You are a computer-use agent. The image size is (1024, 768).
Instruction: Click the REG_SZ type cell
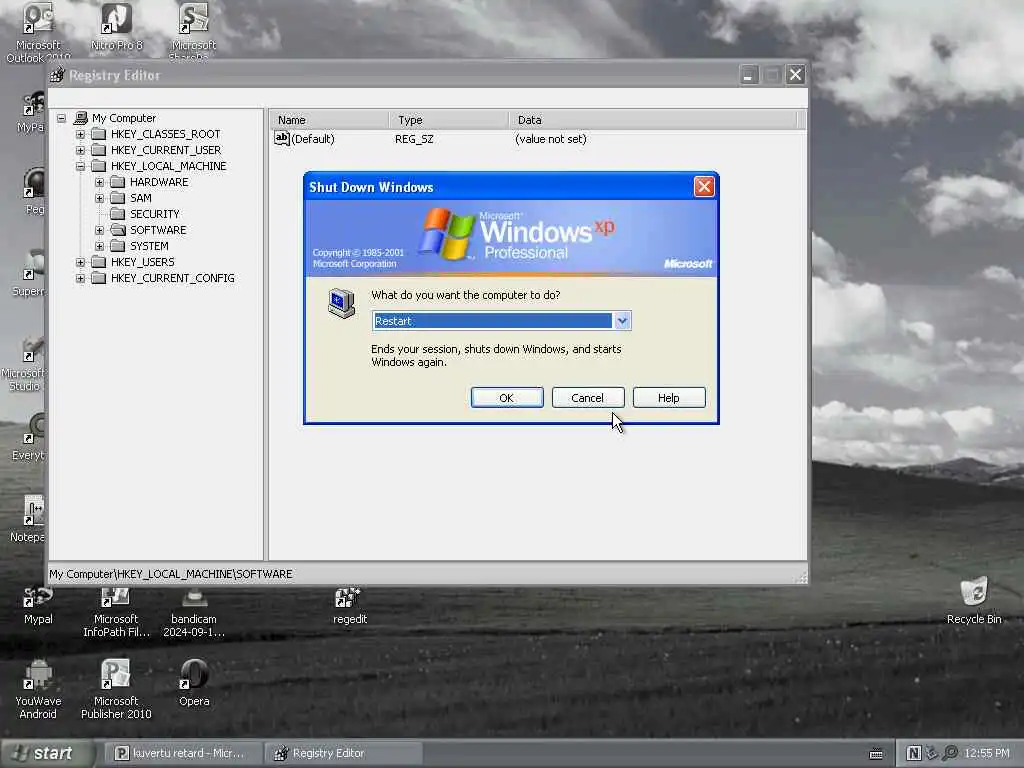[414, 139]
